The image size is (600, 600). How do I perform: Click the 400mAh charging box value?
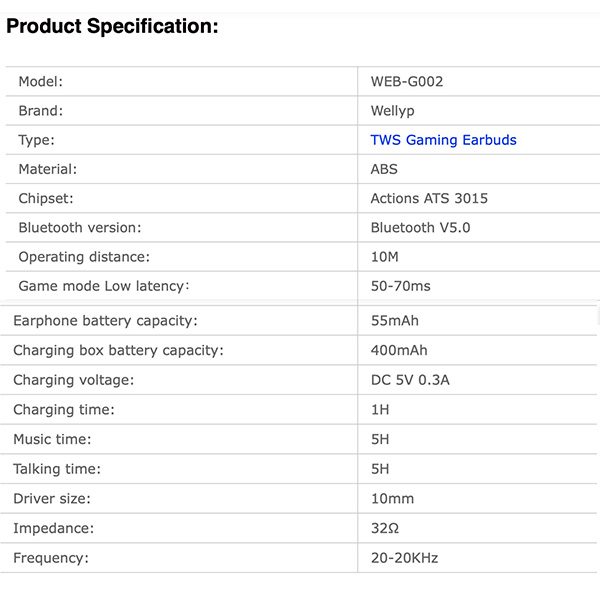[x=398, y=350]
